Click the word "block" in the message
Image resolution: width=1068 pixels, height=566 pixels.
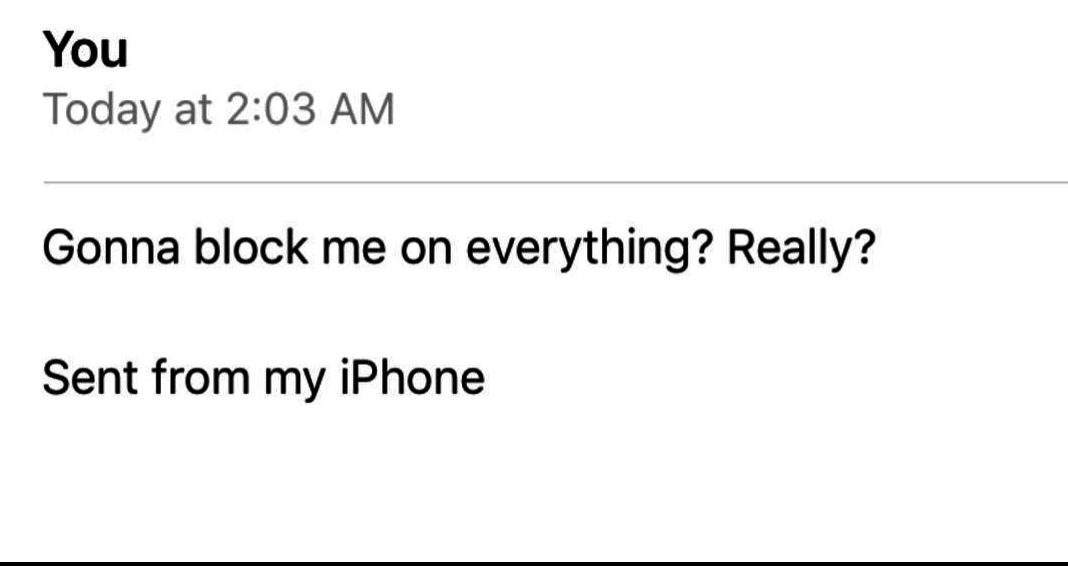(251, 247)
